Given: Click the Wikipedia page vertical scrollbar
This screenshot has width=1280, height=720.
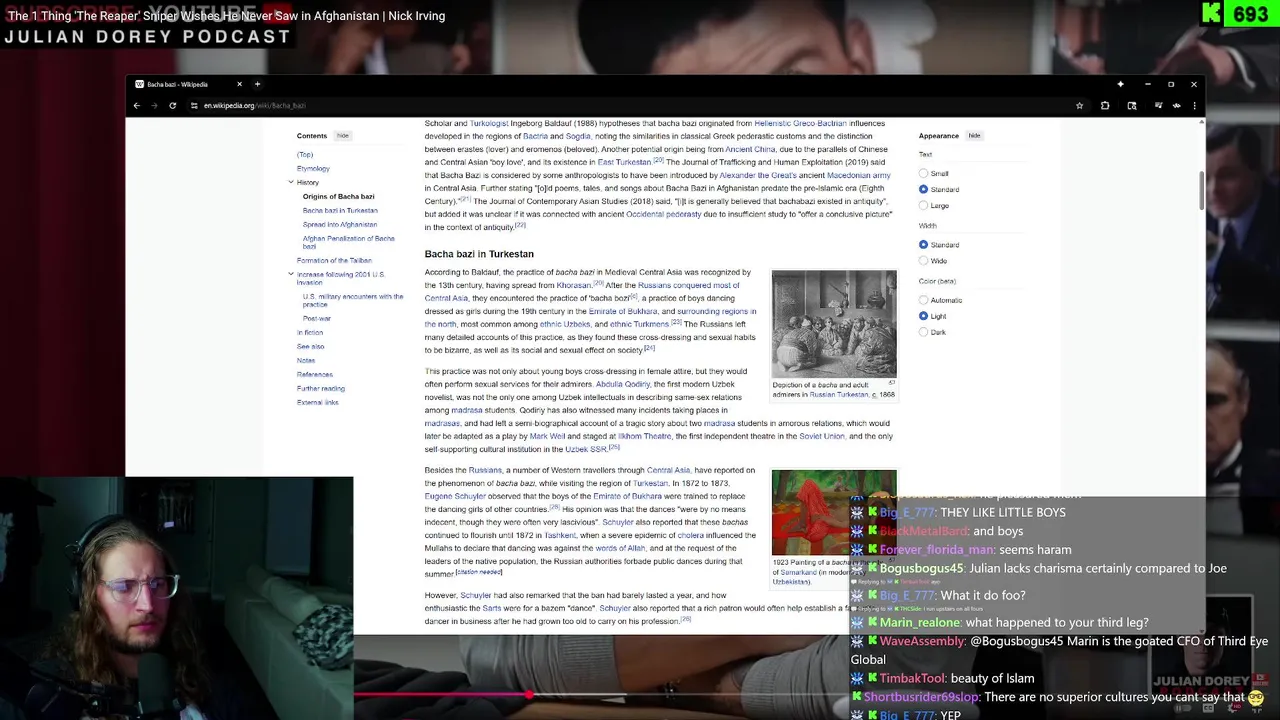Looking at the screenshot, I should (1201, 190).
